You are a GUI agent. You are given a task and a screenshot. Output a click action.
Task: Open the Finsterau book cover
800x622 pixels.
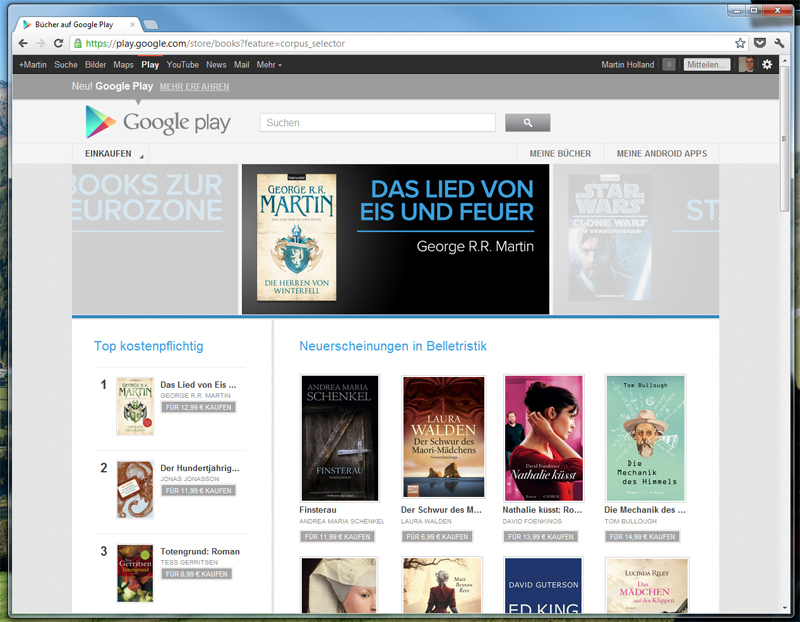340,438
